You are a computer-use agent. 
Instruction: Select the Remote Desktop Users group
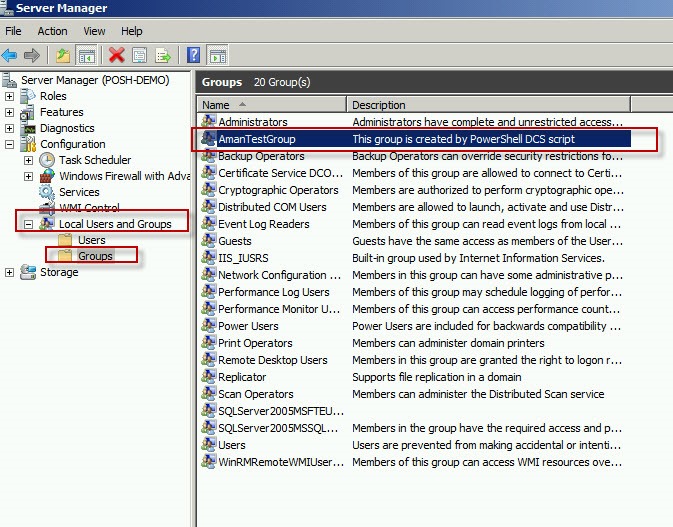tap(272, 360)
